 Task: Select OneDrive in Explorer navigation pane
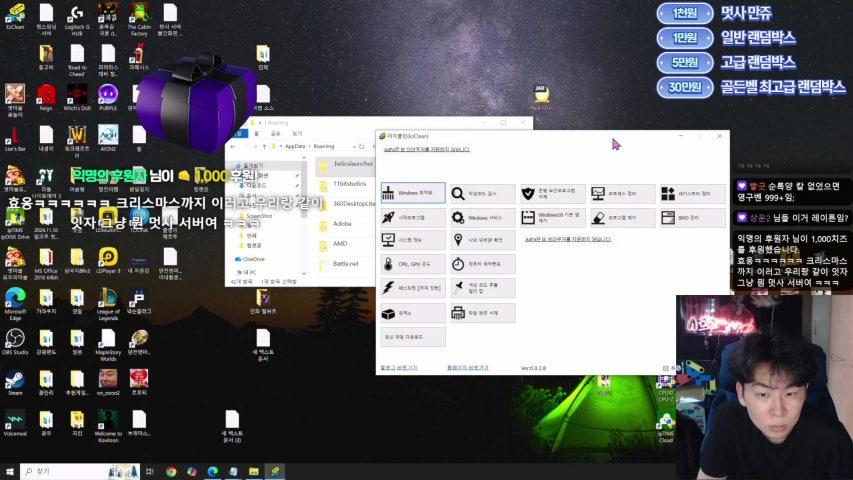coord(252,259)
